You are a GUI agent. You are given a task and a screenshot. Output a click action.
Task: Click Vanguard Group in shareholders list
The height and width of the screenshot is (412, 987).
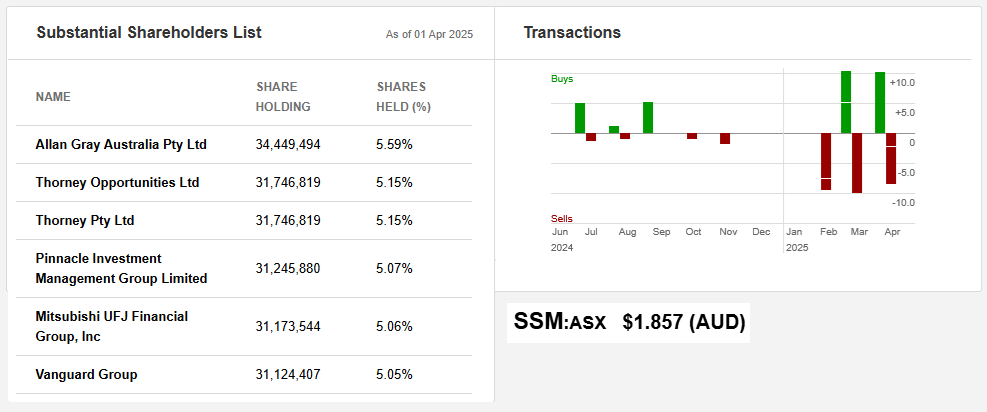86,375
